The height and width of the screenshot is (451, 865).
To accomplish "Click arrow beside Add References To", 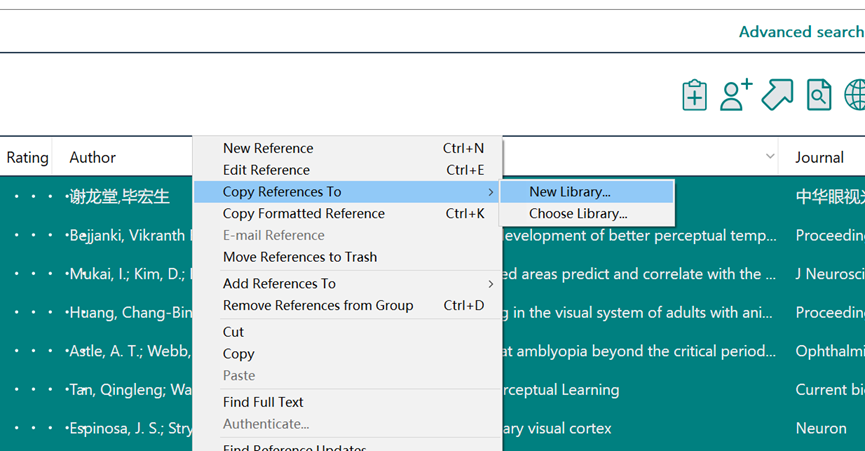I will [x=490, y=284].
